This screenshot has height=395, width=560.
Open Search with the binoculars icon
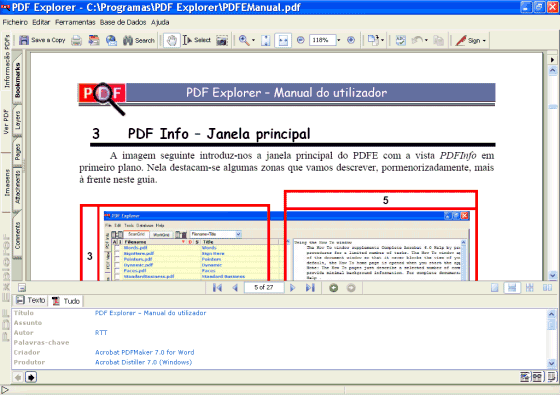click(x=128, y=40)
